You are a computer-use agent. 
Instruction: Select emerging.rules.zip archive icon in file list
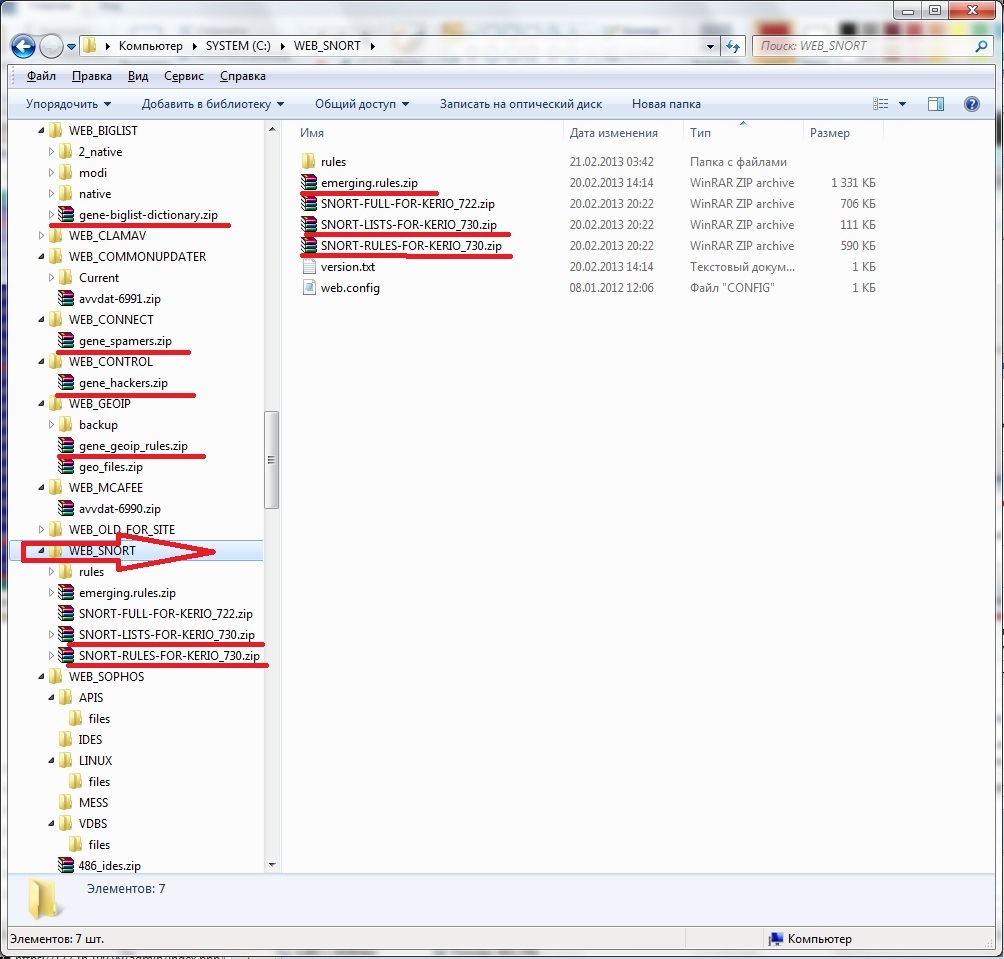click(309, 183)
